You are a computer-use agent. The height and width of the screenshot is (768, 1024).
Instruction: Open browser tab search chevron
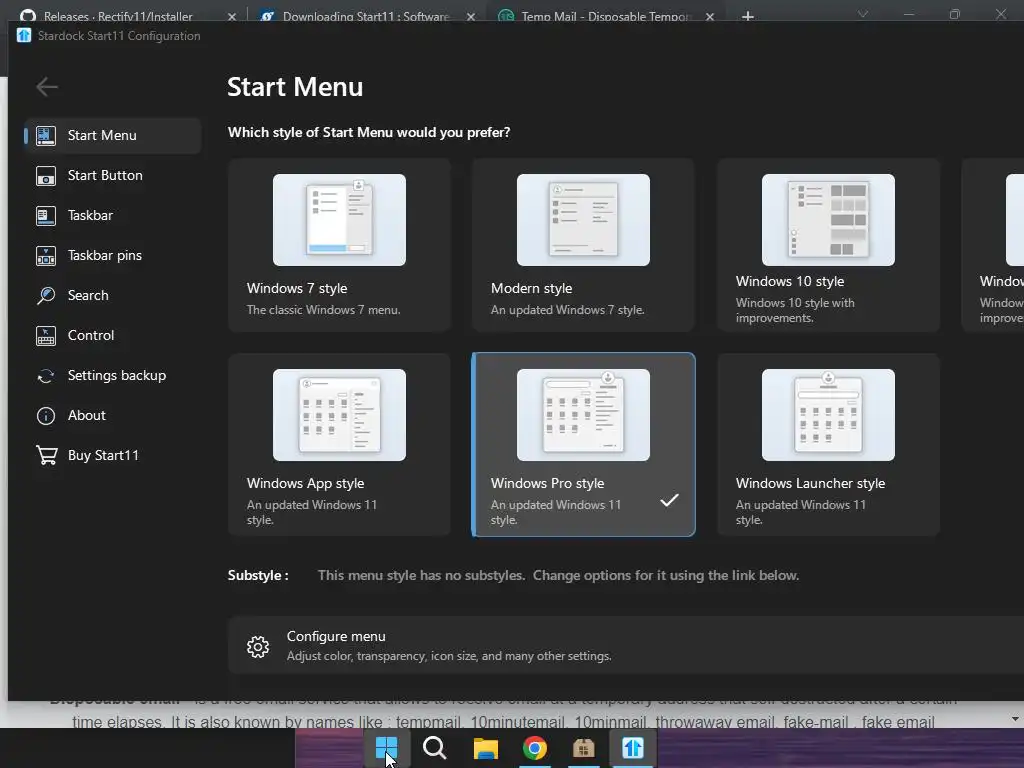click(x=863, y=14)
